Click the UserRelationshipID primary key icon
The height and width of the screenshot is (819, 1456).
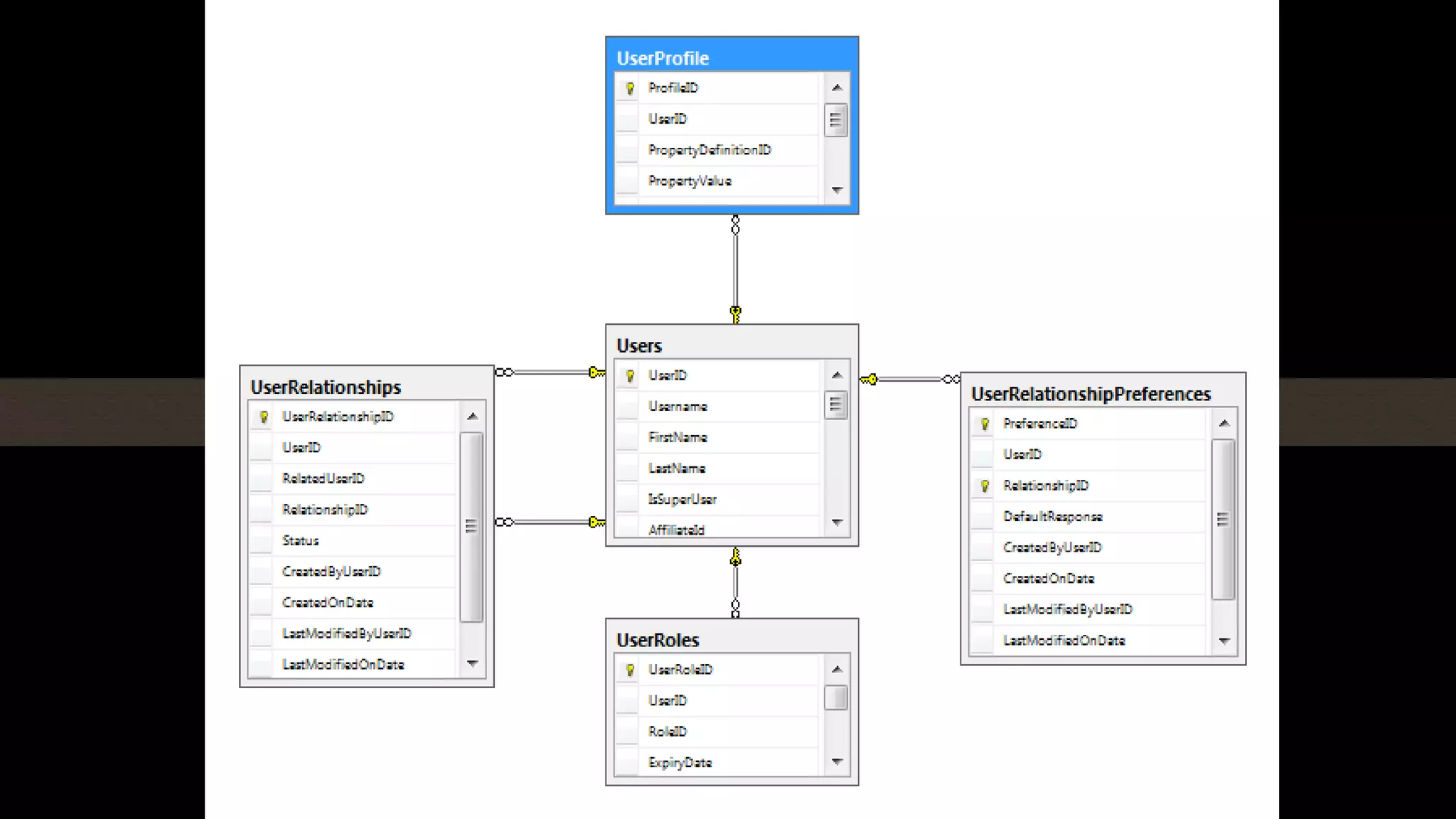point(264,417)
